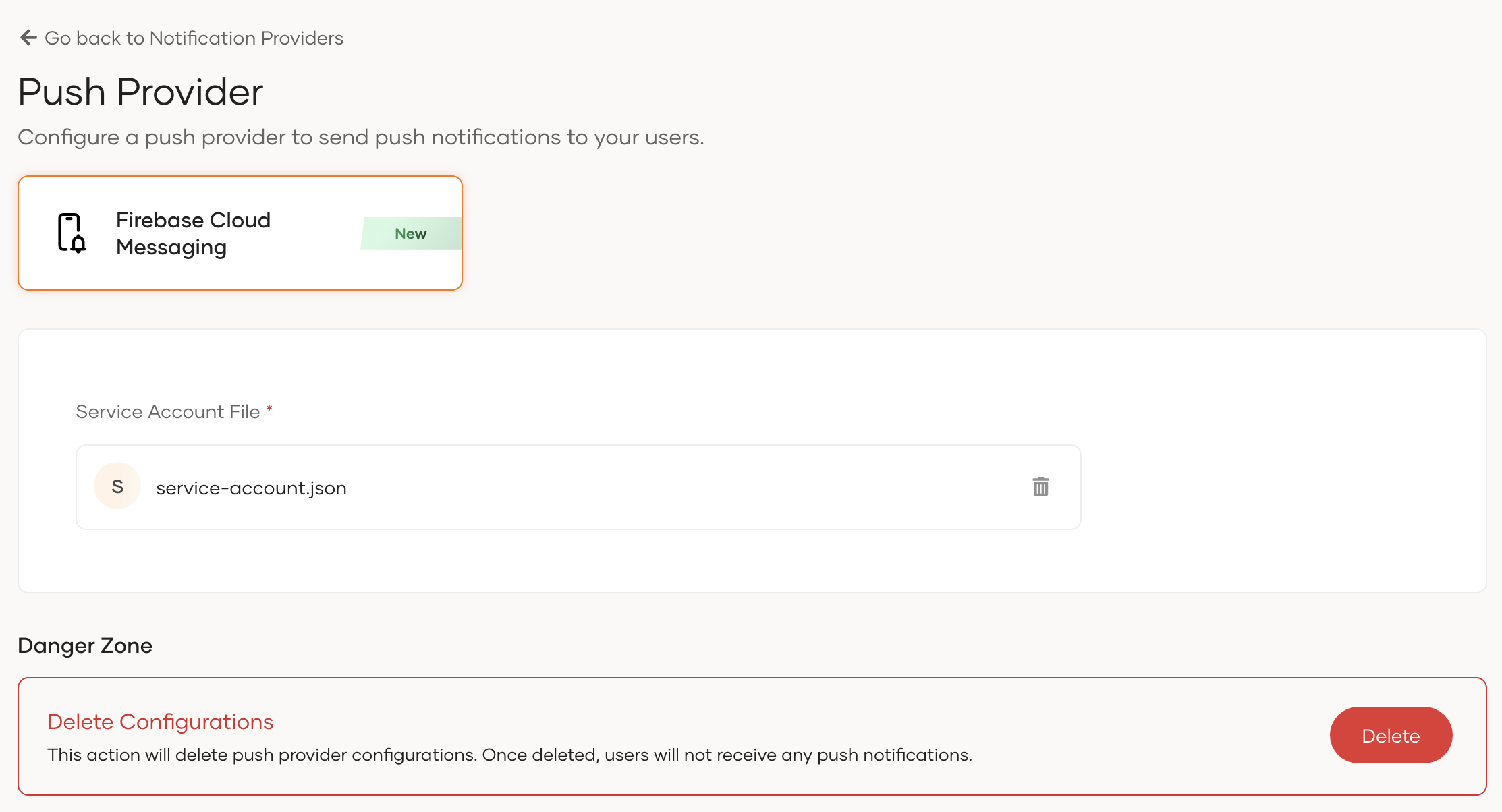
Task: Click the Danger Zone warning description text
Action: tap(509, 755)
